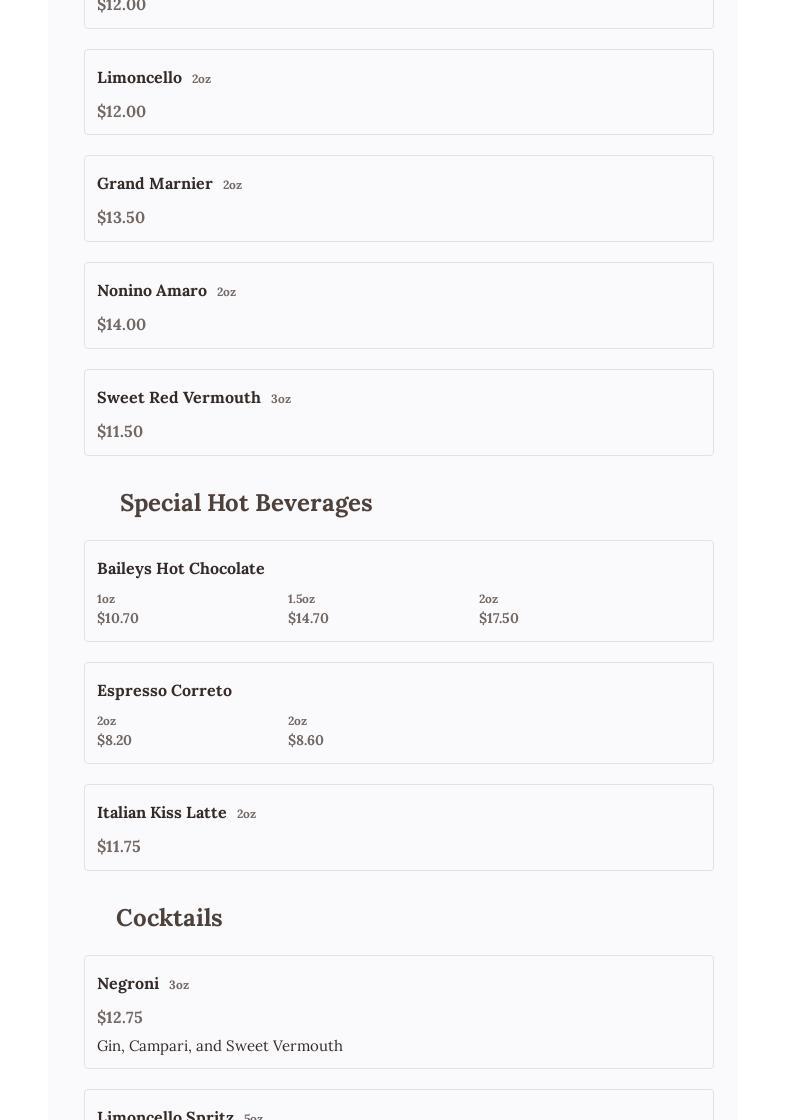Click the $13.50 Grand Marnier price
The width and height of the screenshot is (785, 1120).
point(121,218)
